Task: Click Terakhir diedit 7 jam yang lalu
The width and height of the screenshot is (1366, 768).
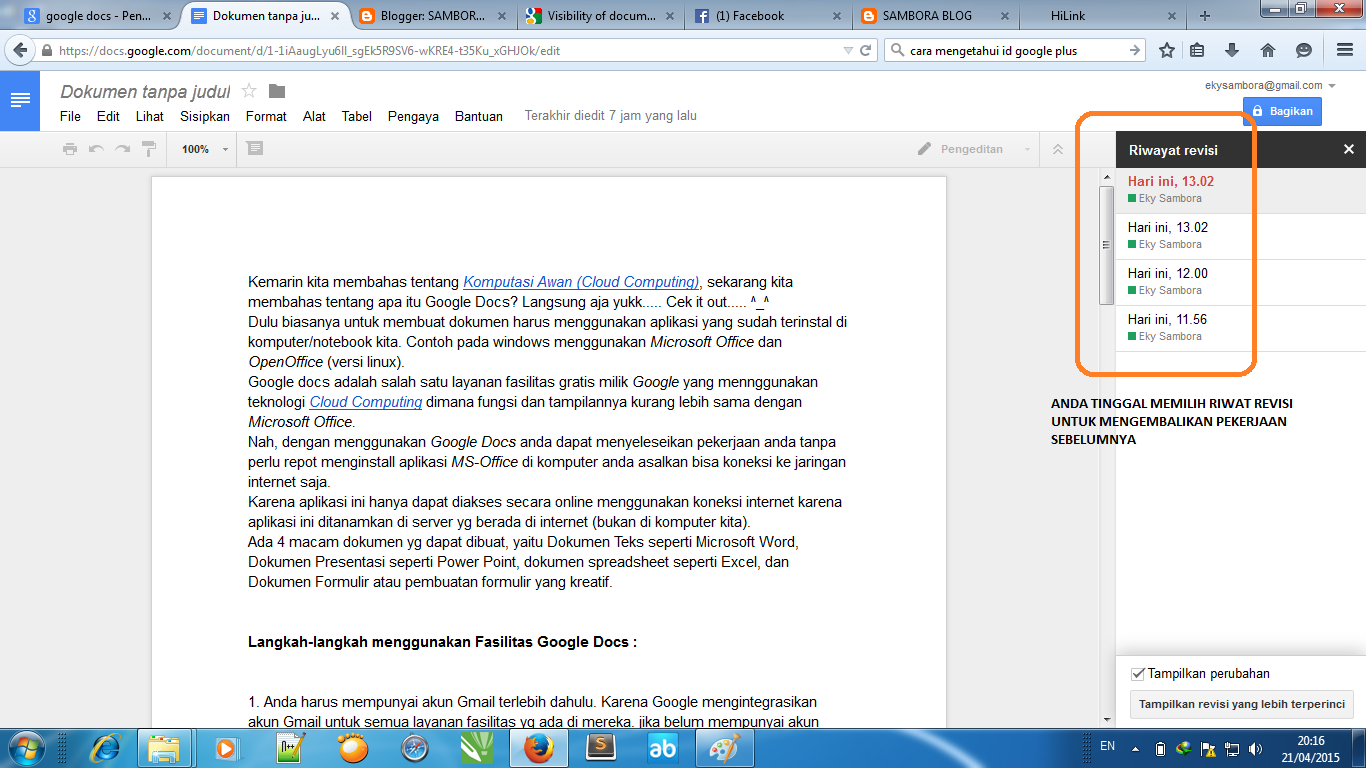Action: point(611,116)
